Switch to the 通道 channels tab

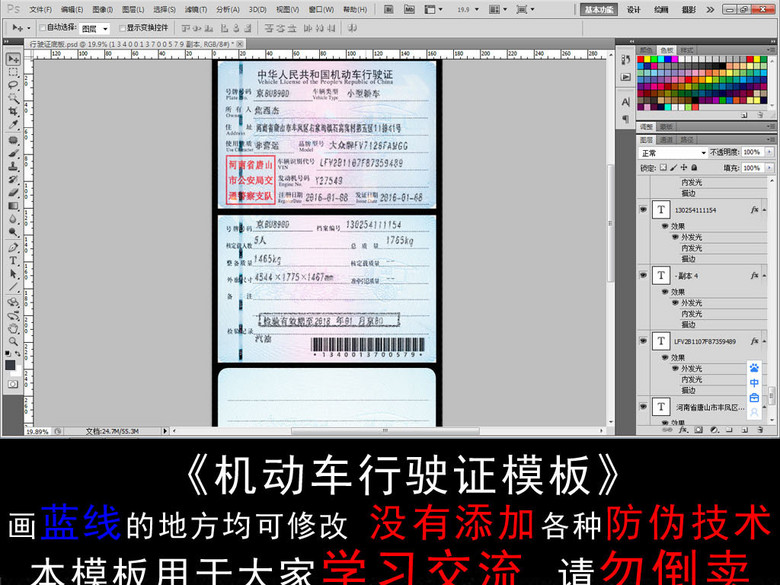coord(666,140)
